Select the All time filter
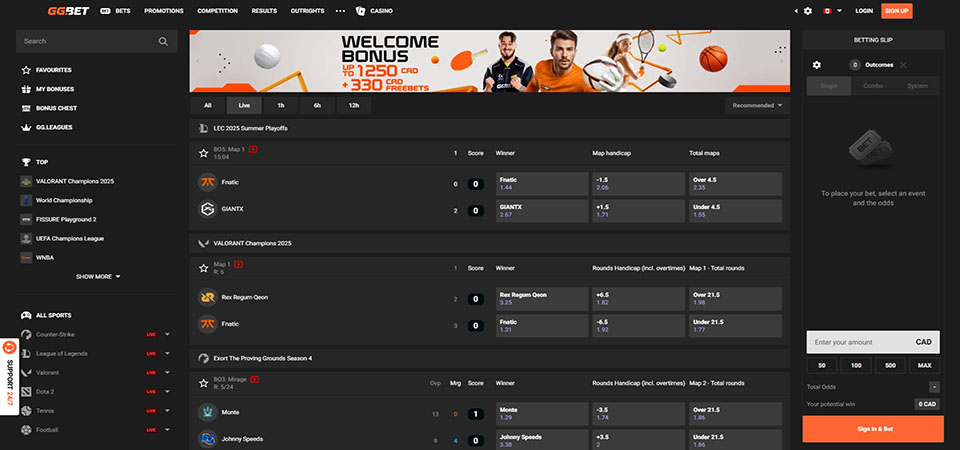Image resolution: width=960 pixels, height=450 pixels. point(208,105)
